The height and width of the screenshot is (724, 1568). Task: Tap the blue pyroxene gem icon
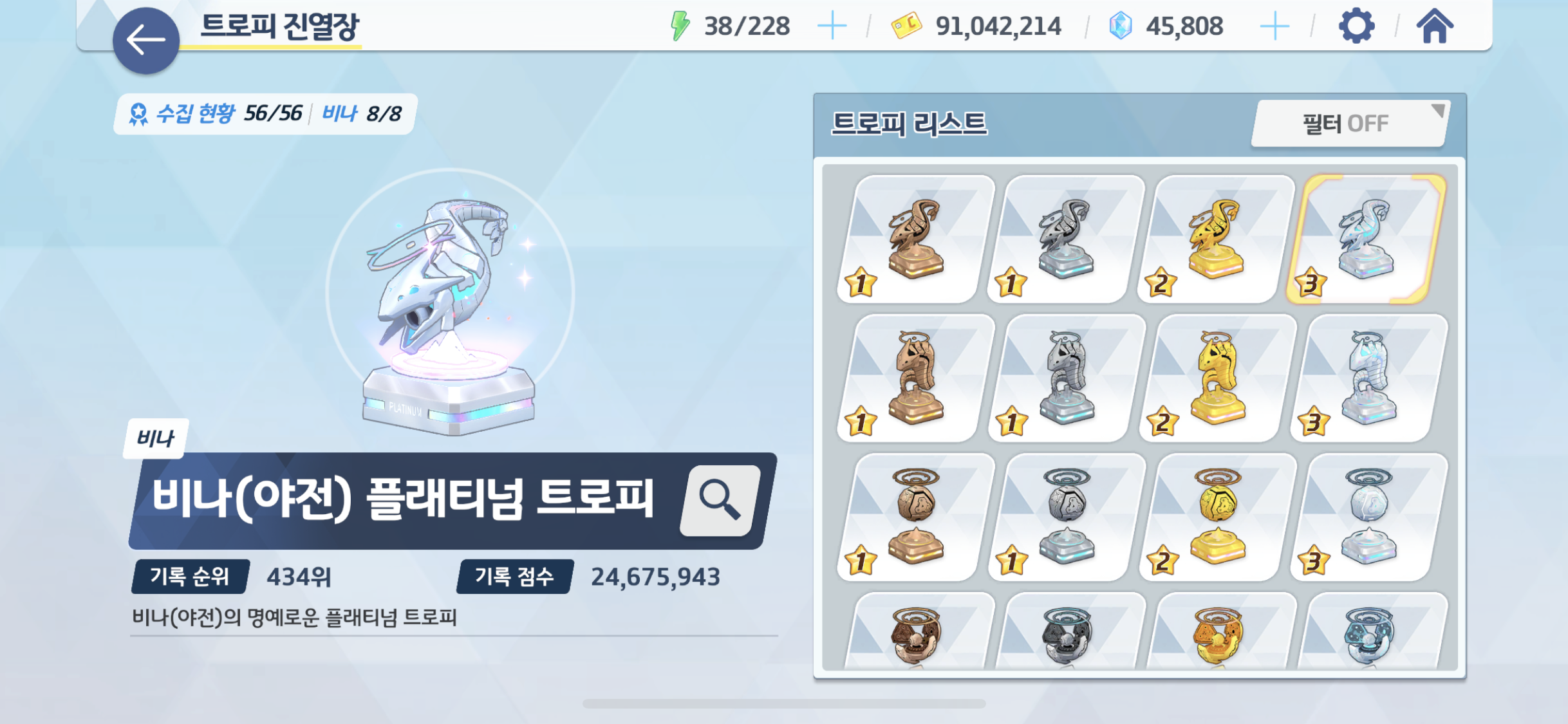(1121, 26)
